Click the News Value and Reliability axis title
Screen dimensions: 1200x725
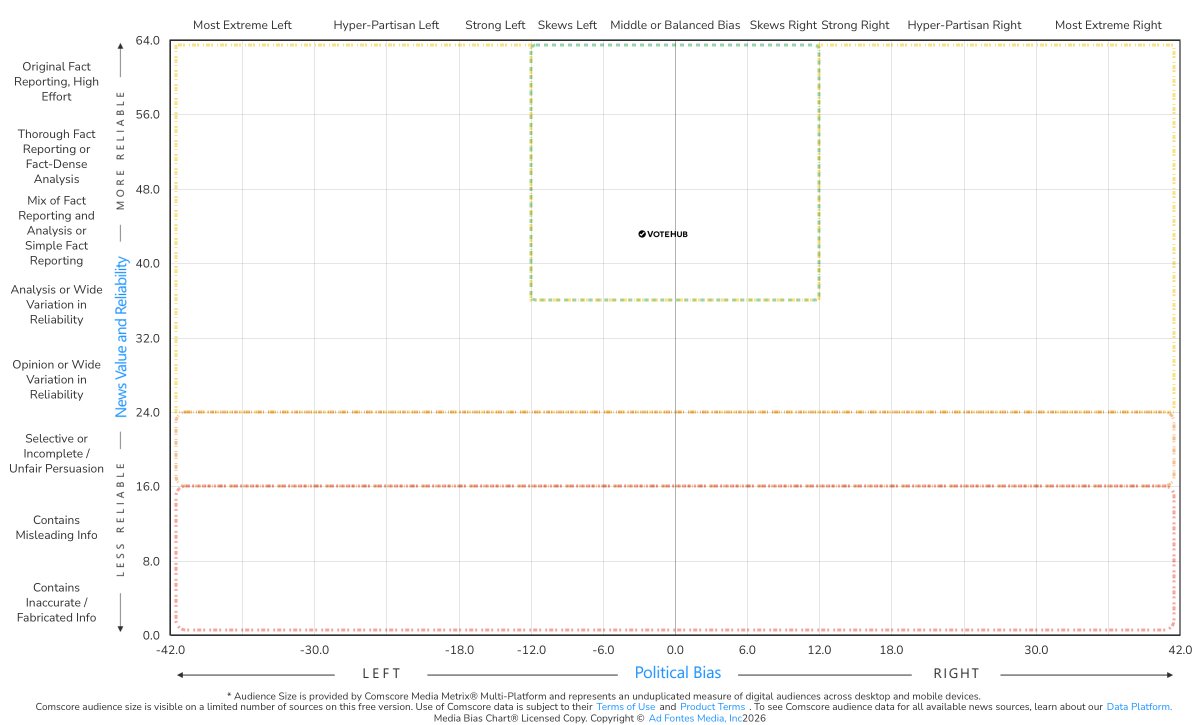coord(122,336)
